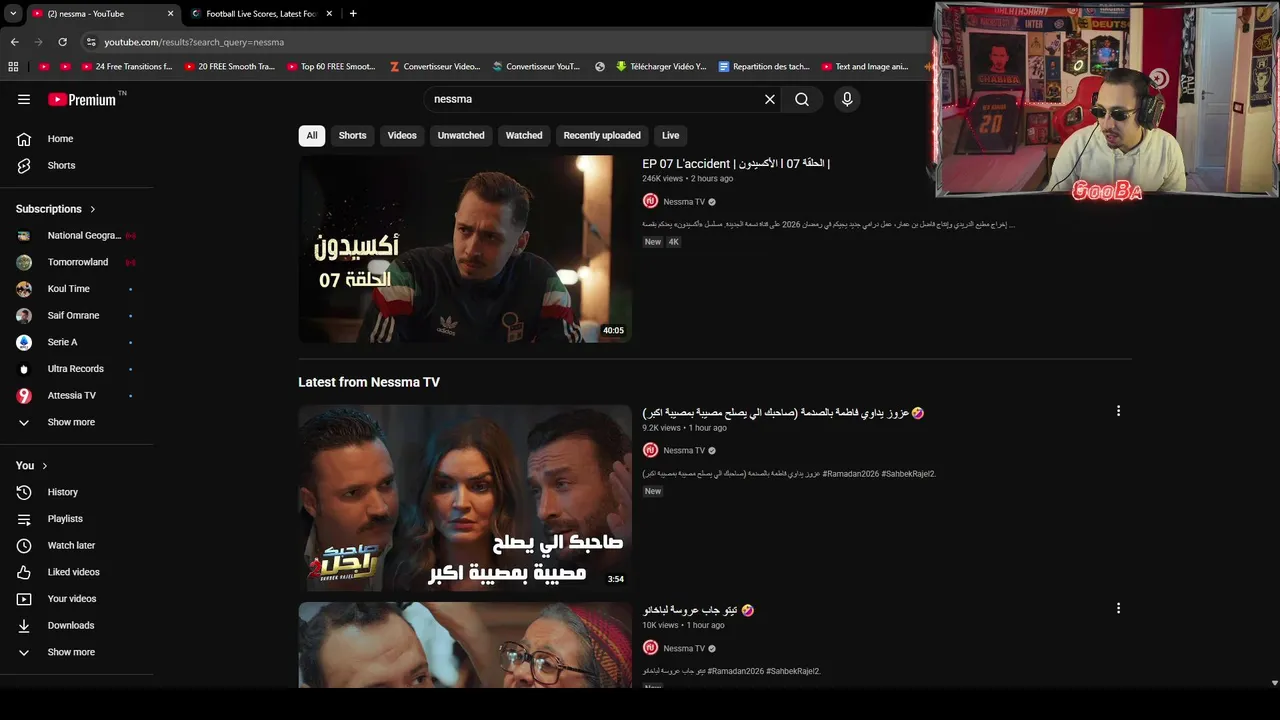The height and width of the screenshot is (720, 1280).
Task: Open EP 07 L'accident video title
Action: 736,163
